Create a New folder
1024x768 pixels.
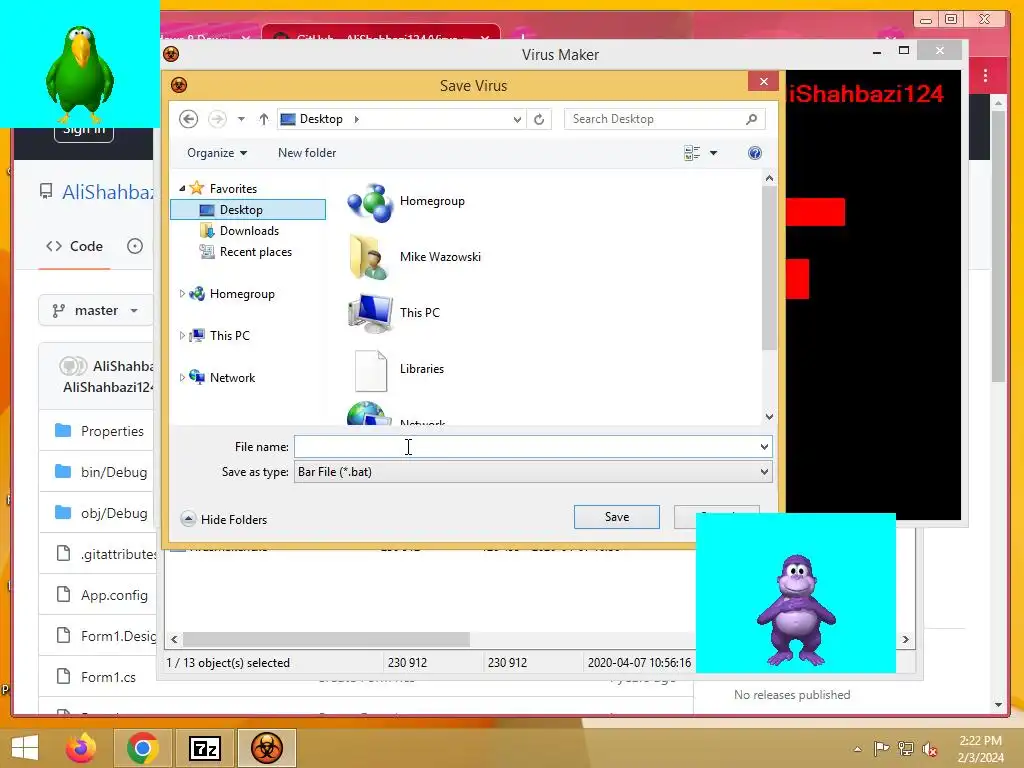click(307, 153)
